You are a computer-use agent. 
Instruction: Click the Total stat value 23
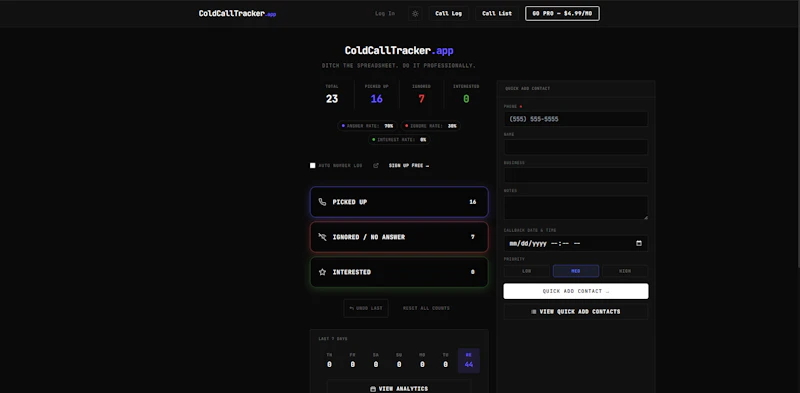click(x=332, y=99)
